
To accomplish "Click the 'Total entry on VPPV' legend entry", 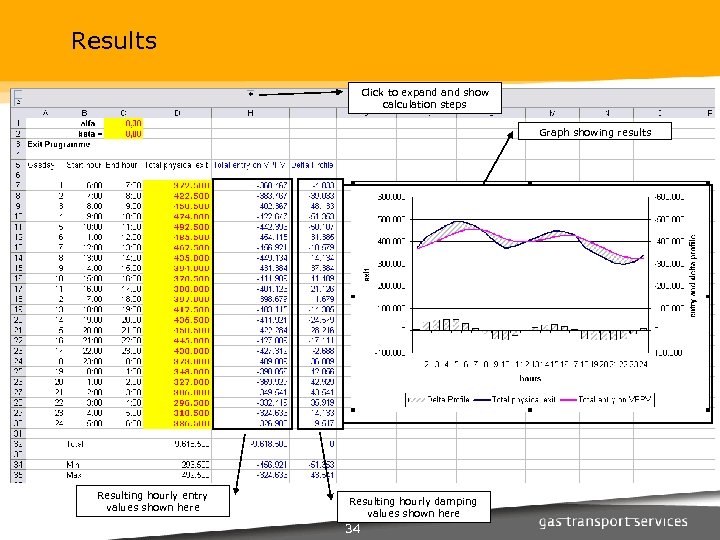I will click(x=606, y=399).
